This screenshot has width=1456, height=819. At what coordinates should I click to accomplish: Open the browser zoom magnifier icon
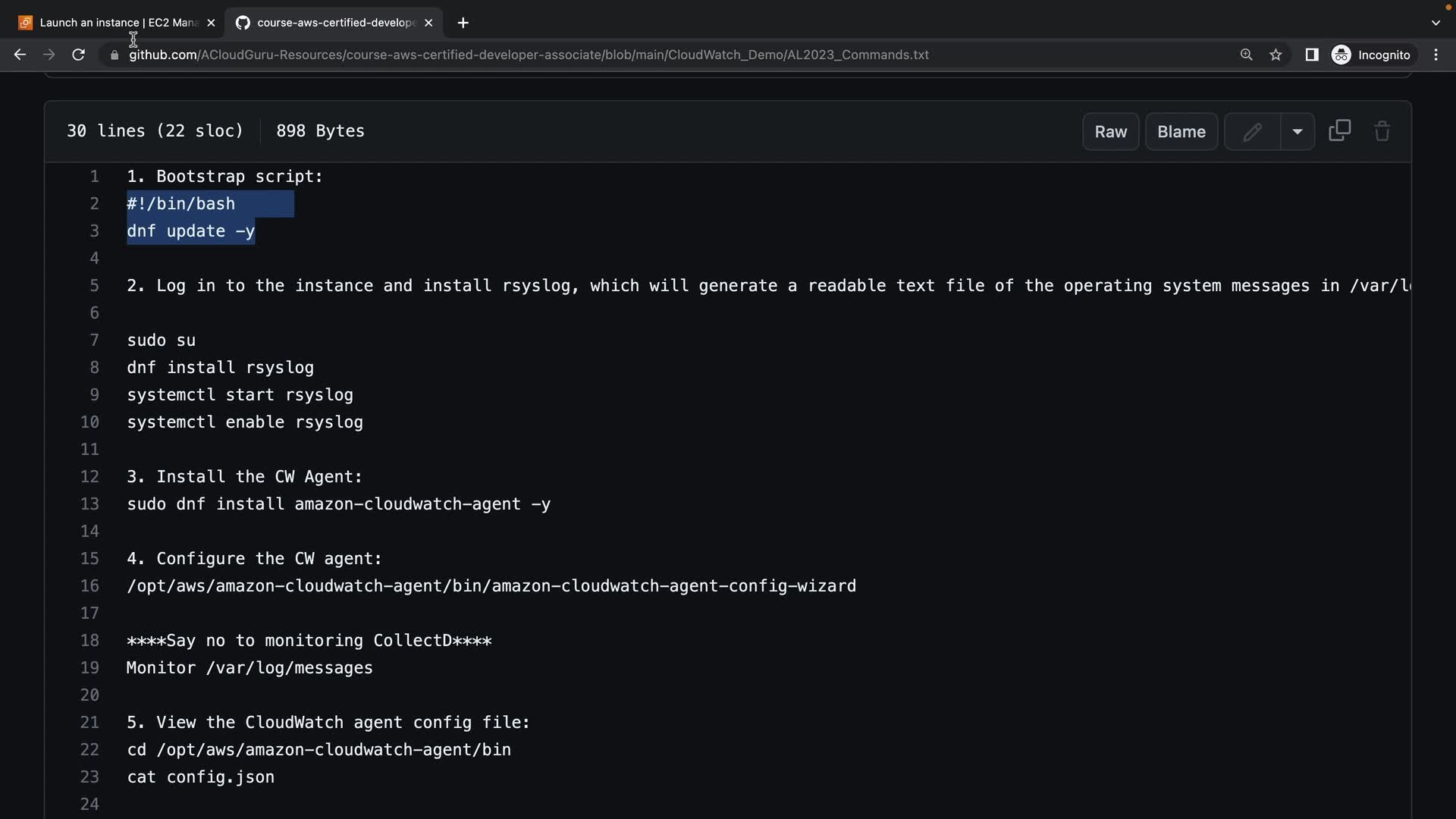pos(1246,55)
